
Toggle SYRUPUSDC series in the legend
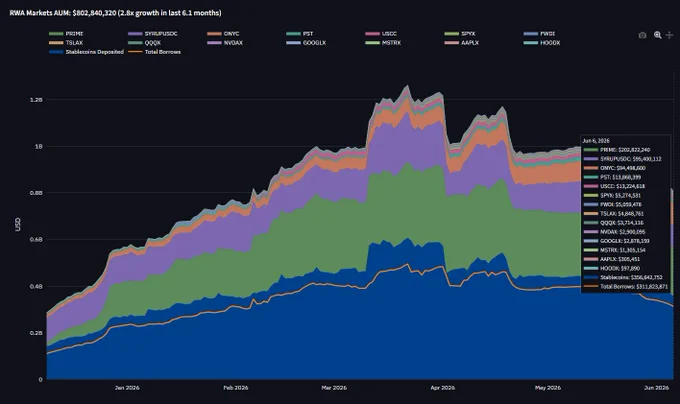[153, 34]
